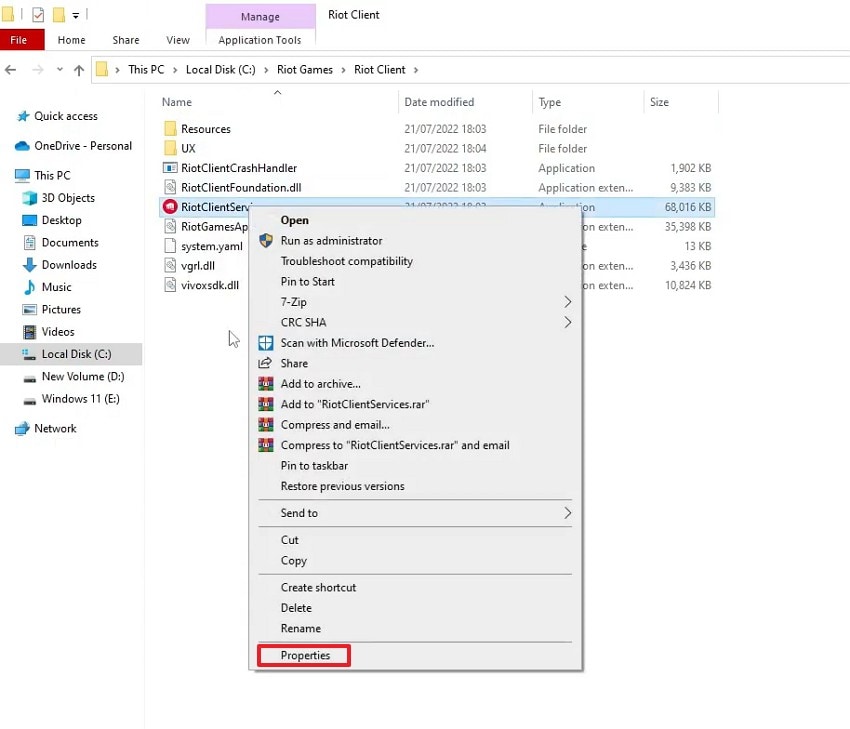850x729 pixels.
Task: Open OneDrive - Personal from the sidebar
Action: [x=74, y=145]
